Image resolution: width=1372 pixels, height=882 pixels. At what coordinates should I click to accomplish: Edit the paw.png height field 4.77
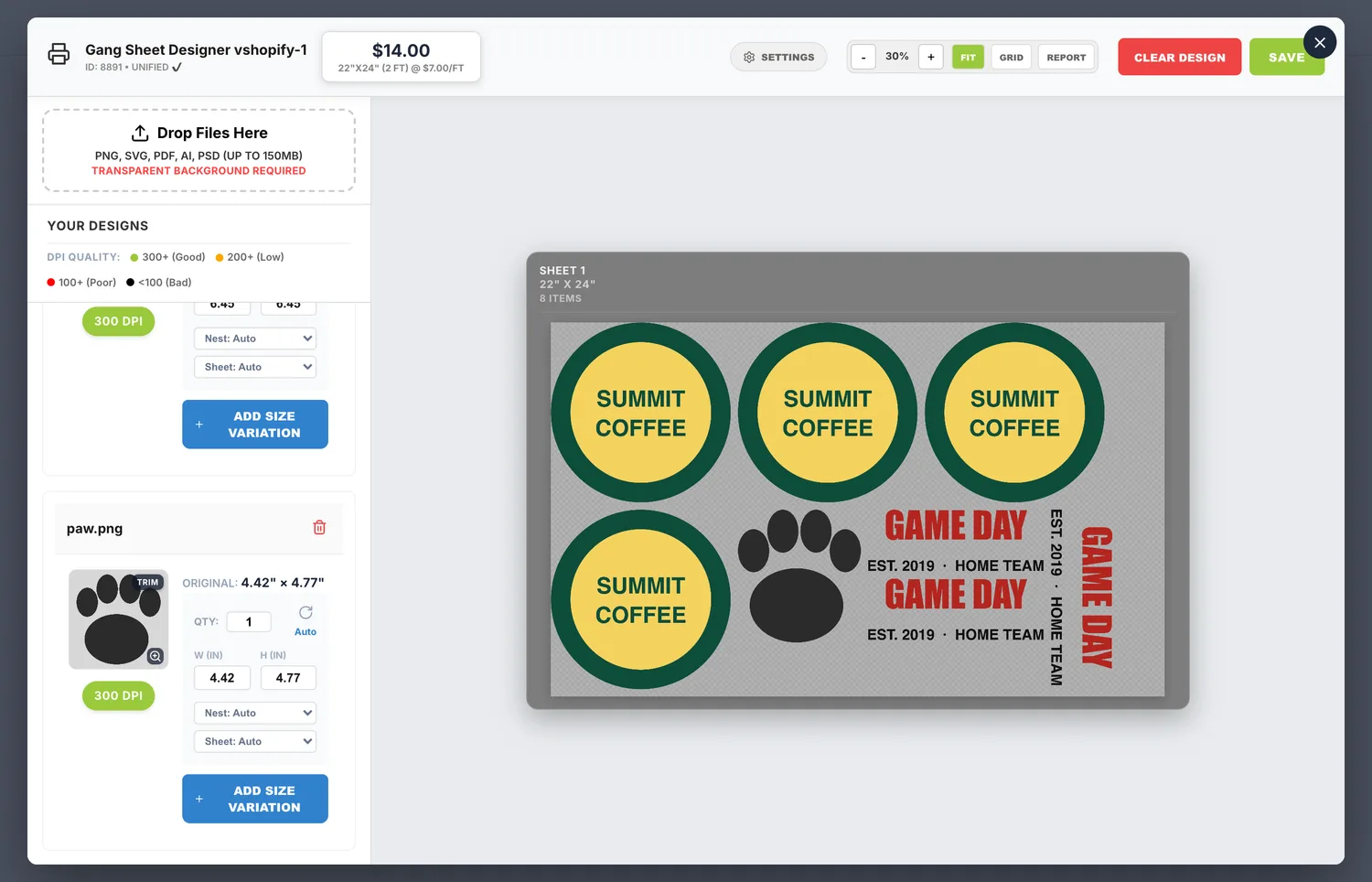click(x=288, y=677)
